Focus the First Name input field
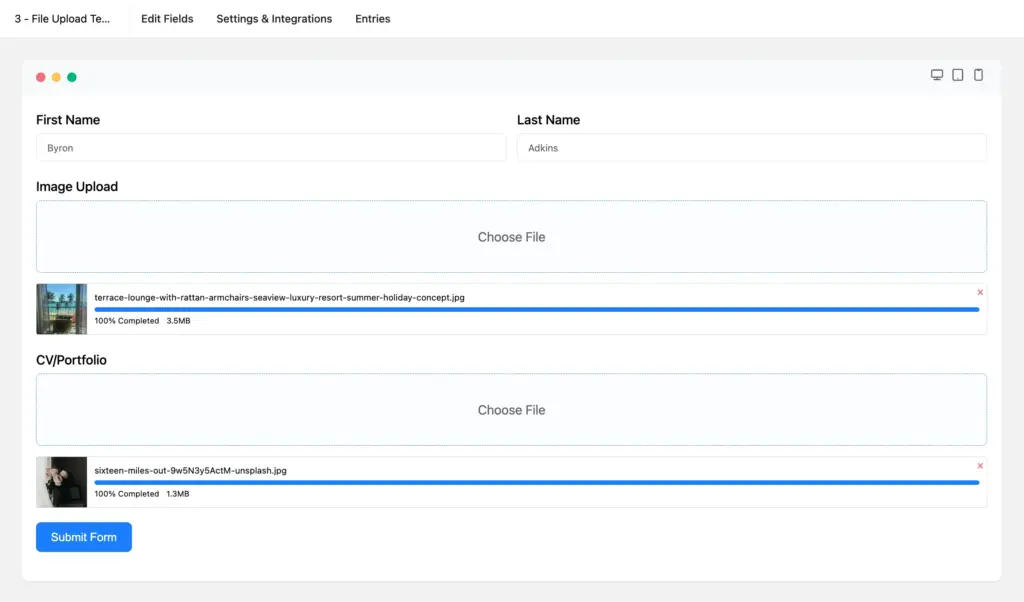Screen dimensions: 1024x602 click(x=271, y=147)
